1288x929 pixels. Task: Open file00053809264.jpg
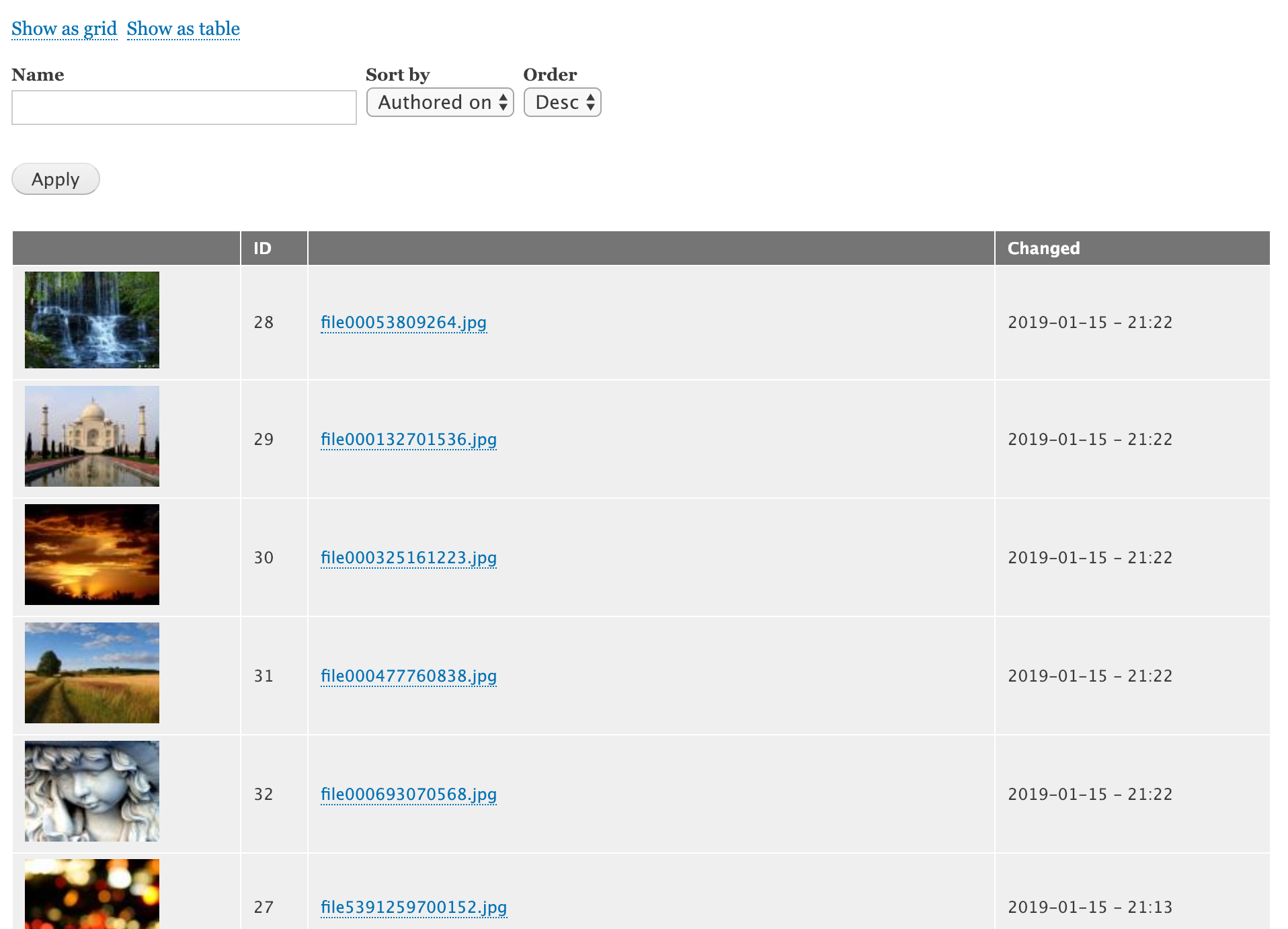403,322
